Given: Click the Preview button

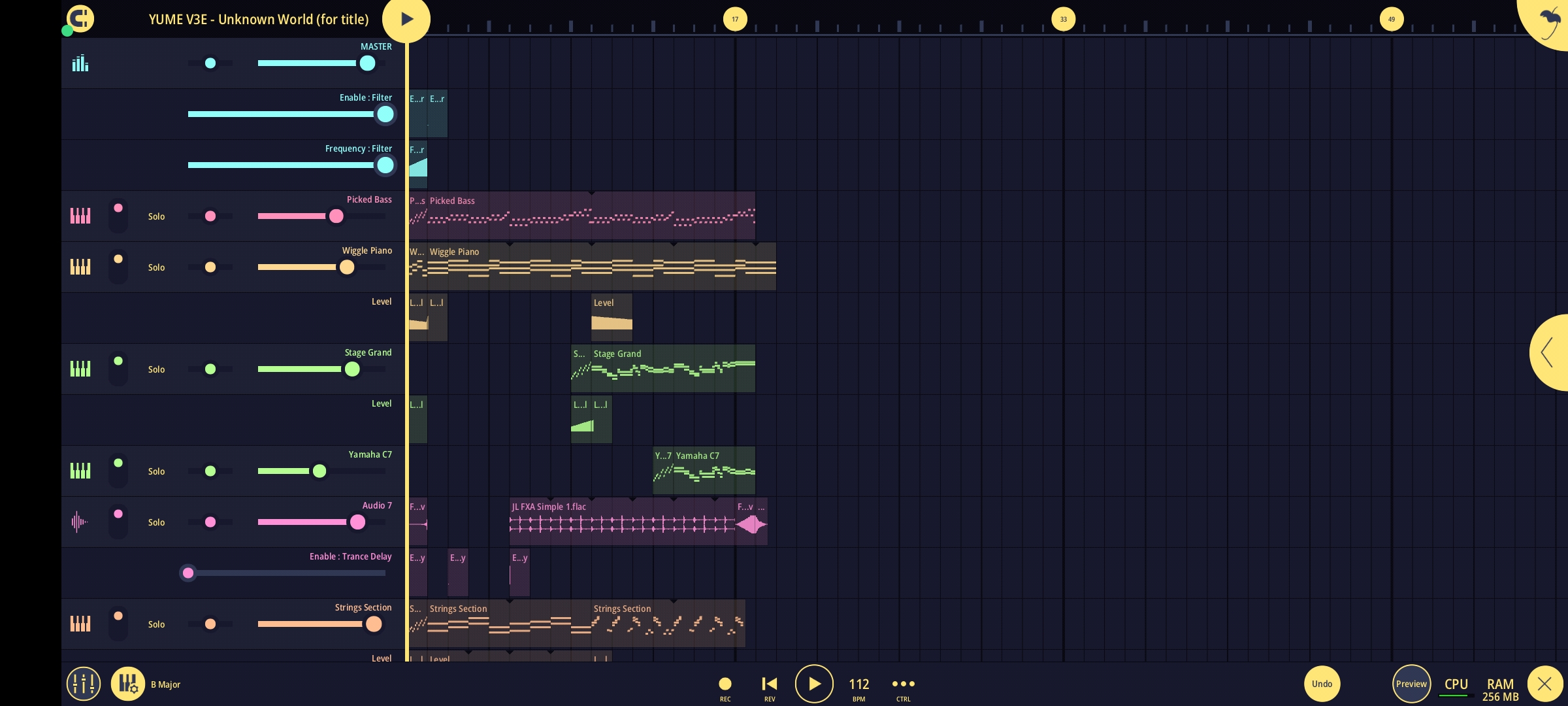Looking at the screenshot, I should tap(1411, 684).
